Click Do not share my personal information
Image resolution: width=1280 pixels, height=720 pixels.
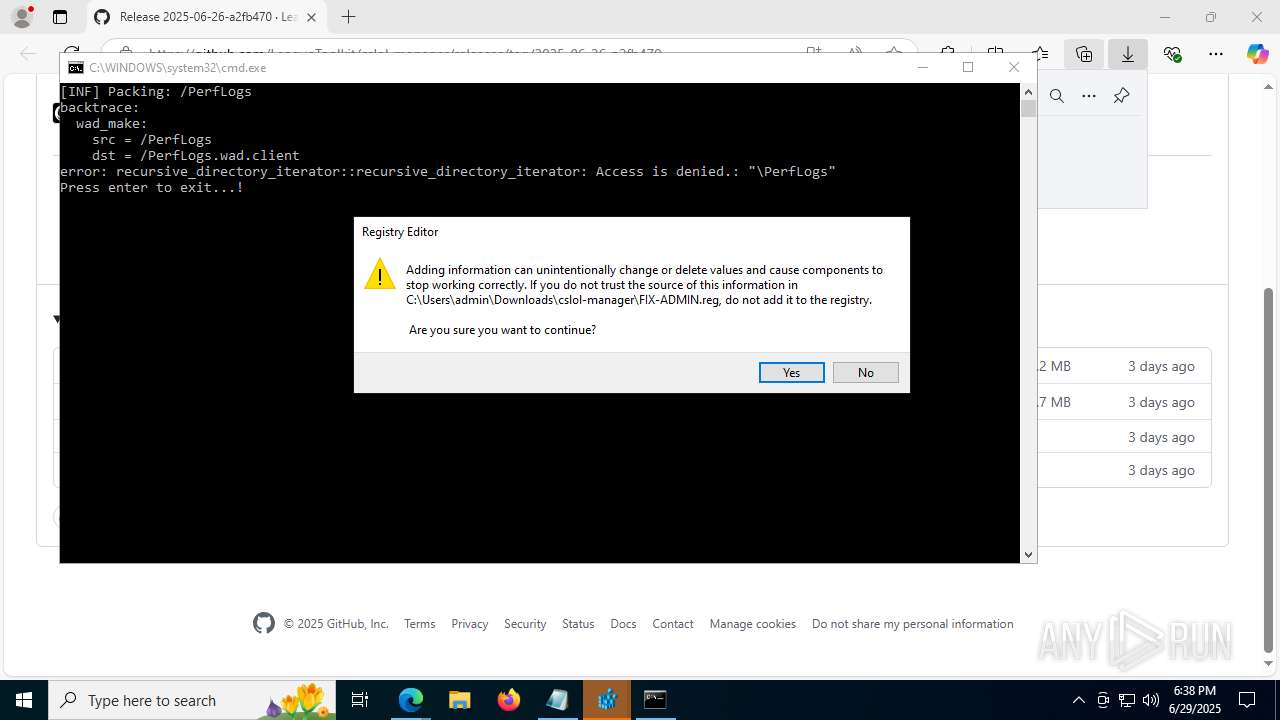point(912,623)
